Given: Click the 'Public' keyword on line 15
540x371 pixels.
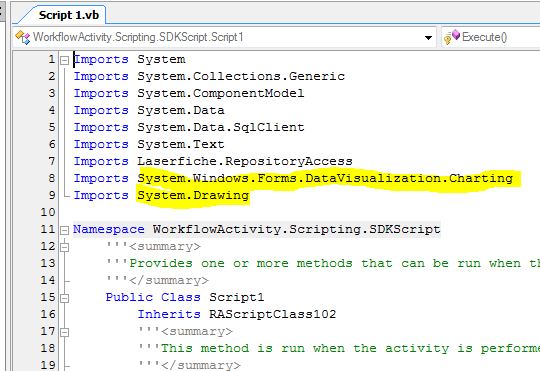Looking at the screenshot, I should pos(129,297).
